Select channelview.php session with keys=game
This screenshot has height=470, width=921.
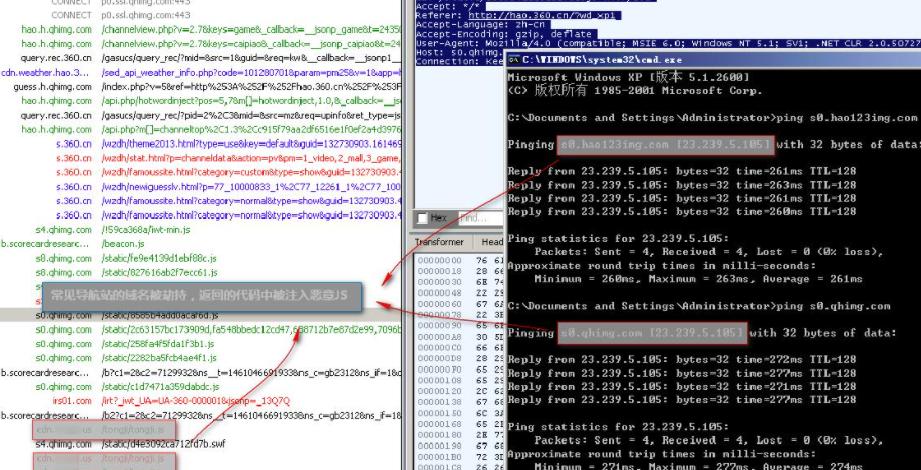pyautogui.click(x=201, y=29)
